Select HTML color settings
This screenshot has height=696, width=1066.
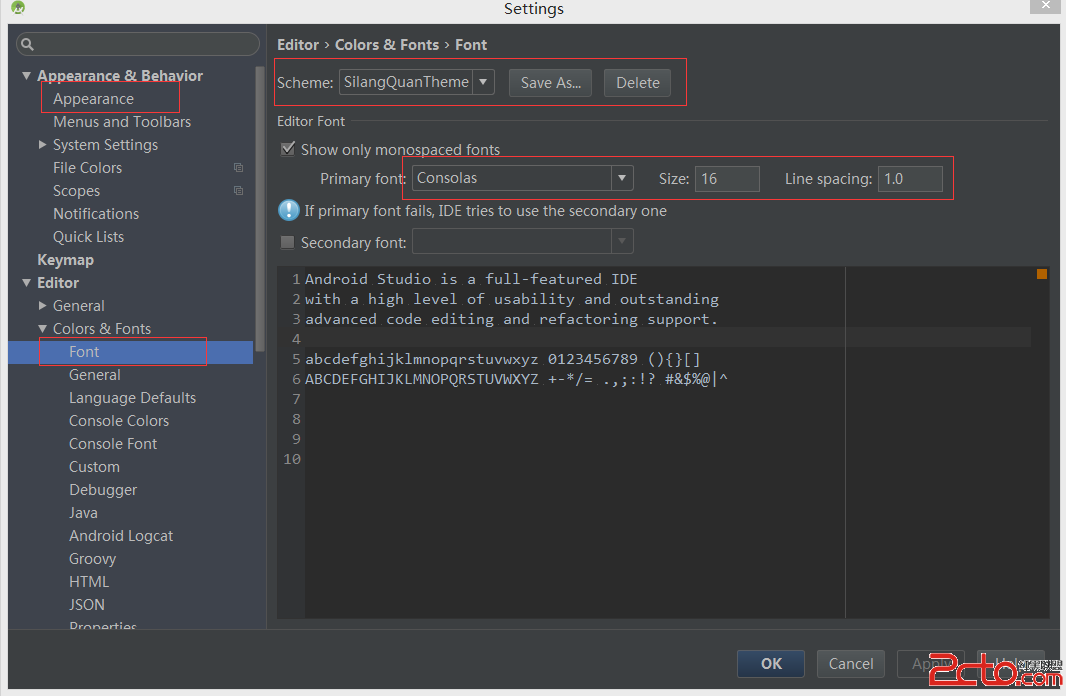[88, 582]
